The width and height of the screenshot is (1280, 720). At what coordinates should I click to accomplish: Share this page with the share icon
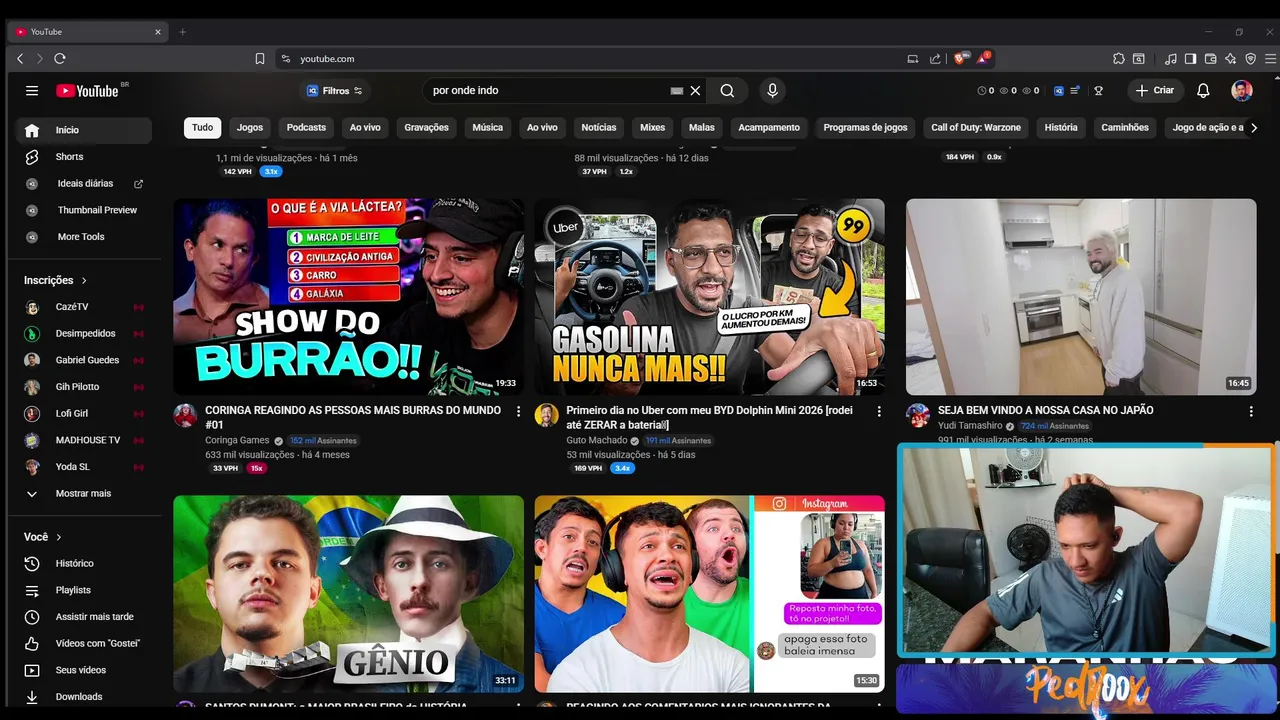(935, 59)
